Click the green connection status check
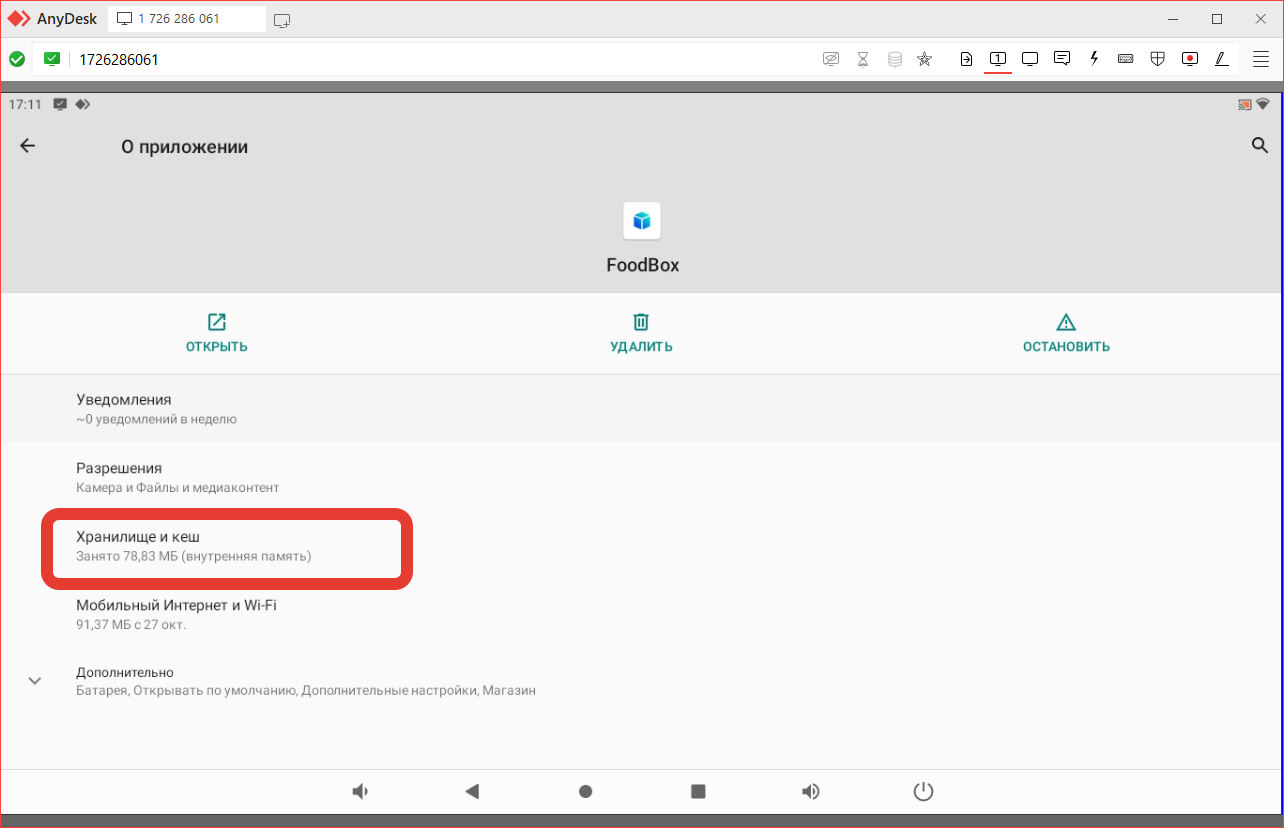 click(17, 59)
